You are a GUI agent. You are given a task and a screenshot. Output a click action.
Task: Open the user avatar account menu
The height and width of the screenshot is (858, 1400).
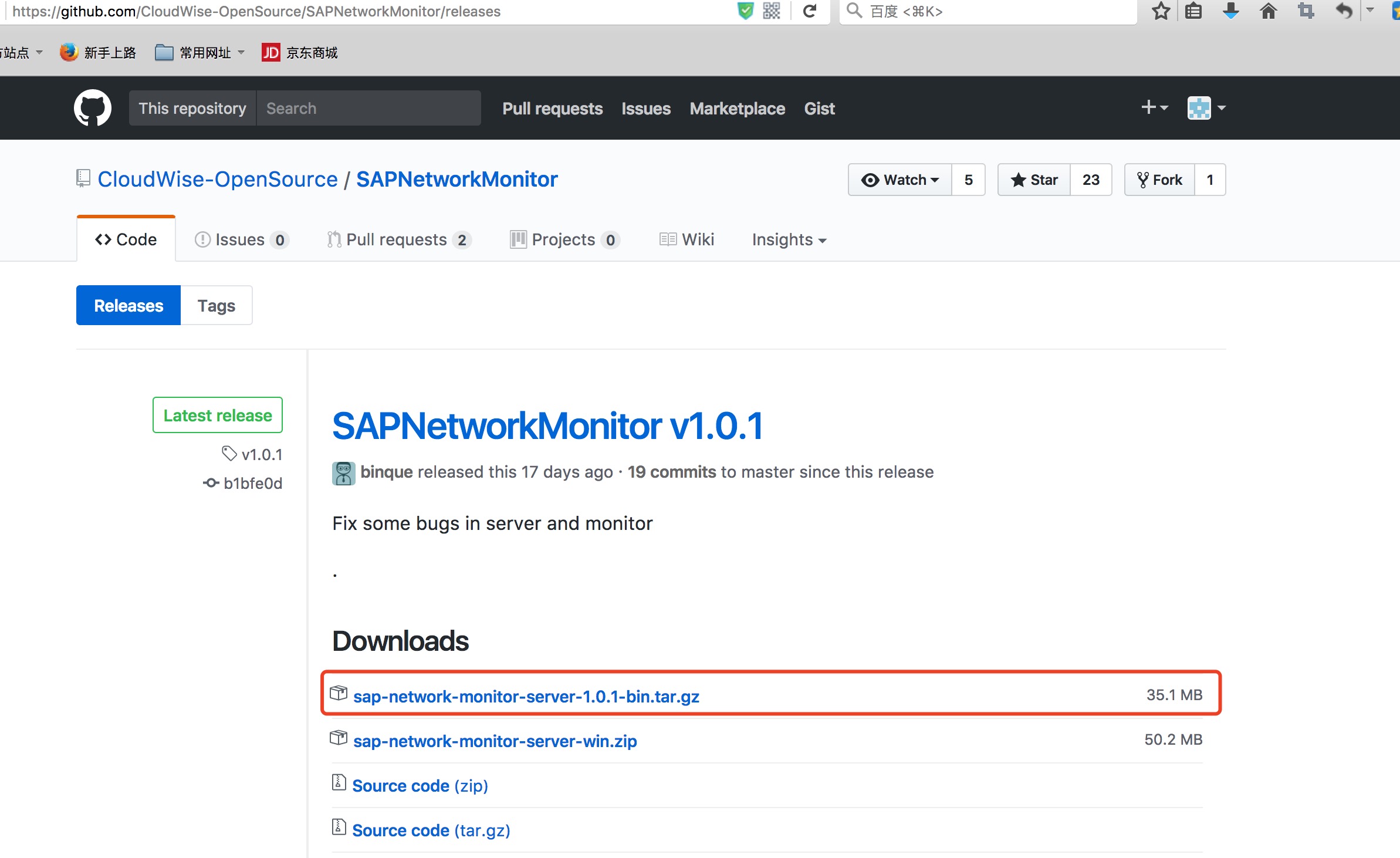pyautogui.click(x=1206, y=108)
